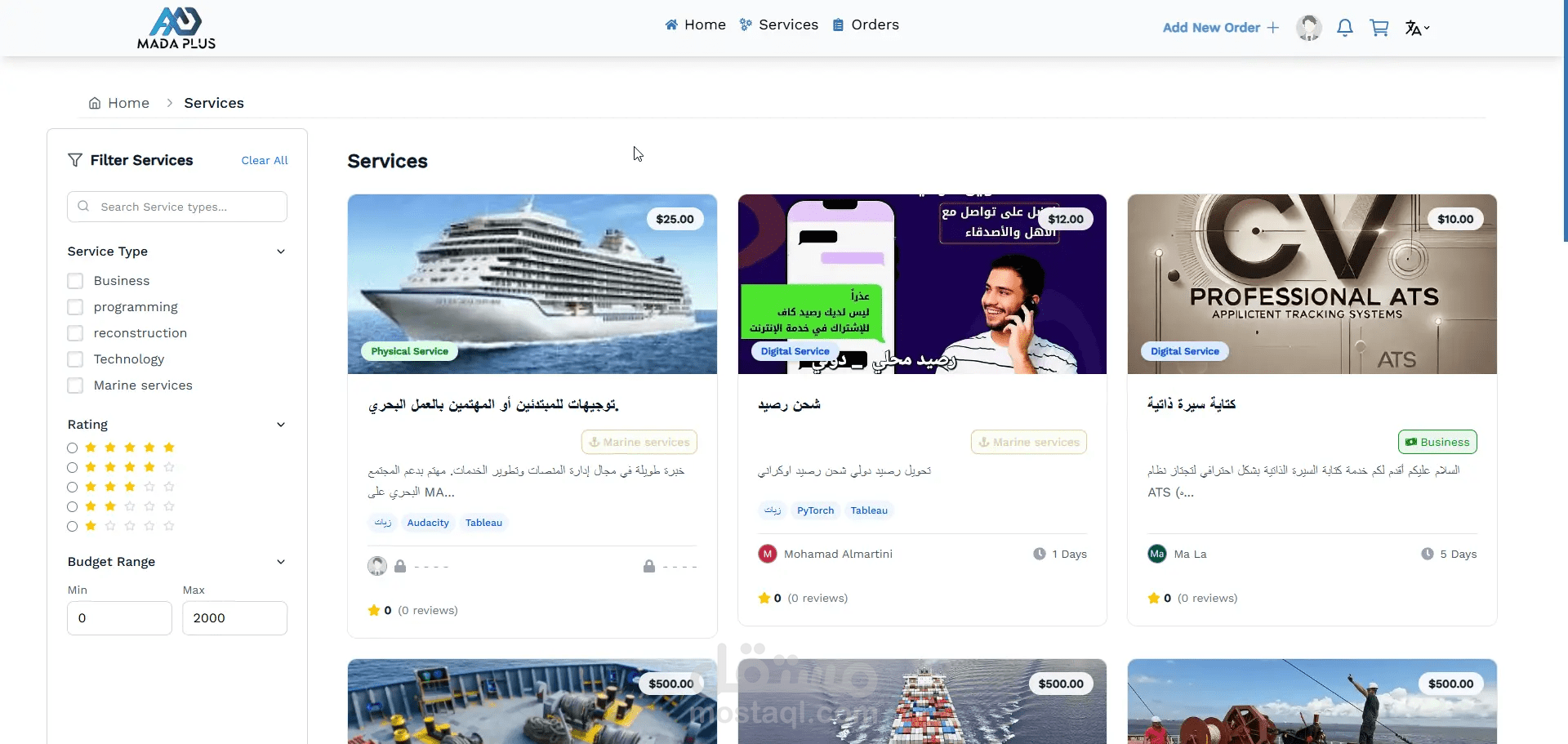Image resolution: width=1568 pixels, height=744 pixels.
Task: Enable the Marine services checkbox
Action: point(75,385)
